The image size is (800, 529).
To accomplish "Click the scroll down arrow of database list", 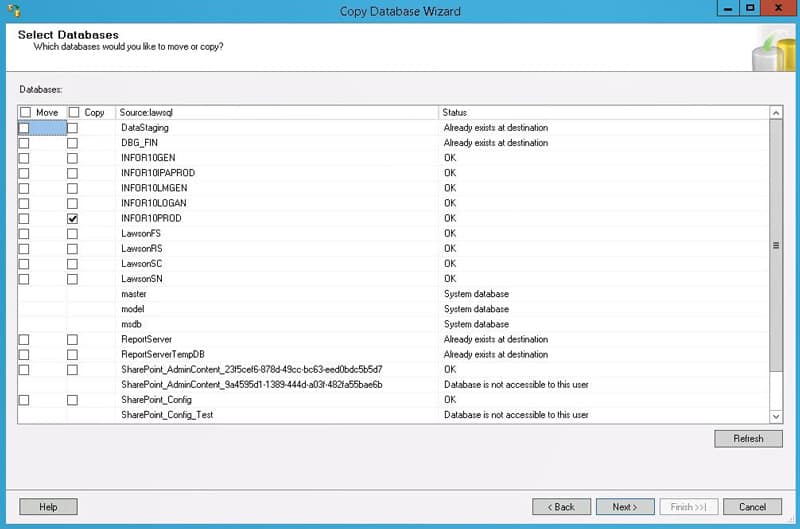I will pyautogui.click(x=776, y=416).
